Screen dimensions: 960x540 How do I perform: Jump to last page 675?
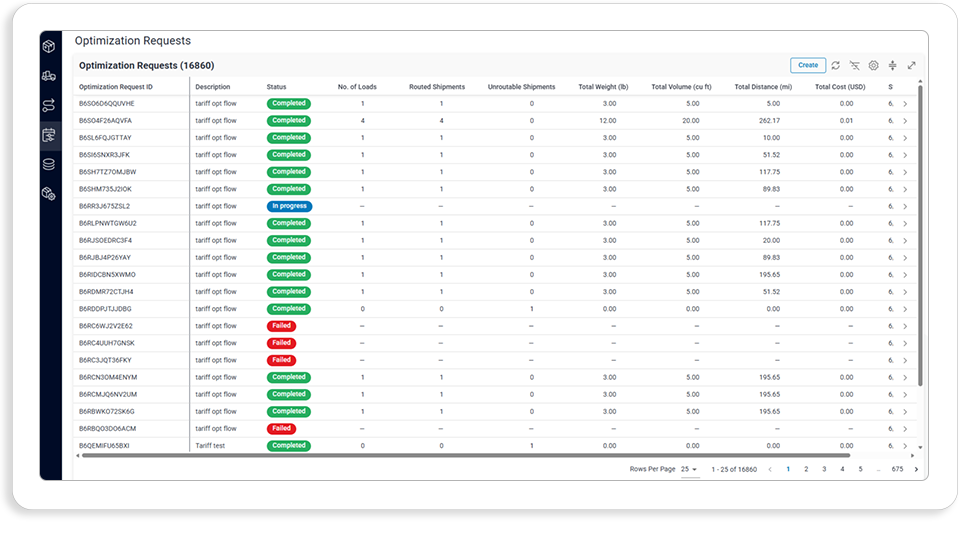[x=897, y=469]
